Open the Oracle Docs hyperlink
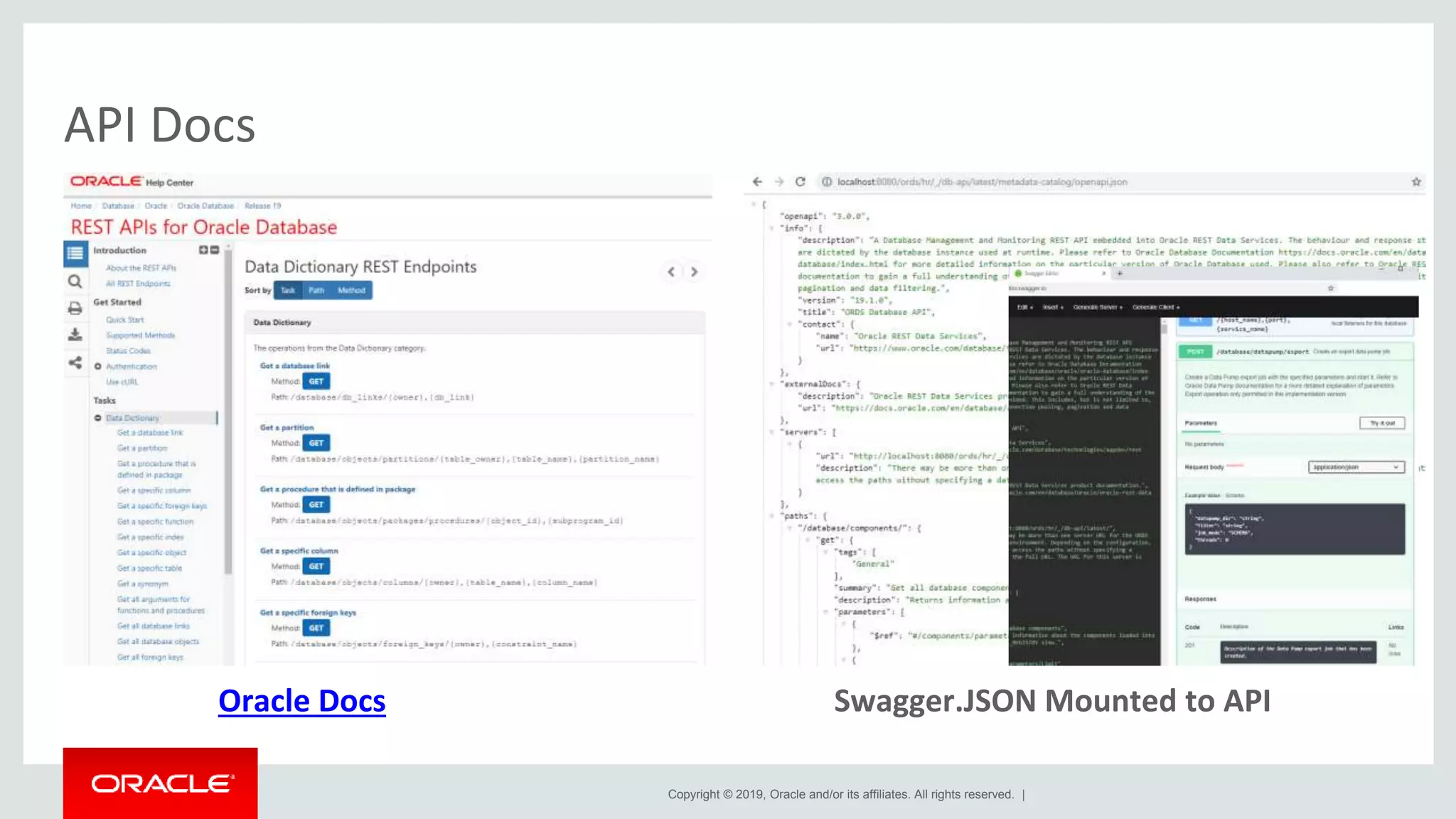1456x819 pixels. pos(302,701)
